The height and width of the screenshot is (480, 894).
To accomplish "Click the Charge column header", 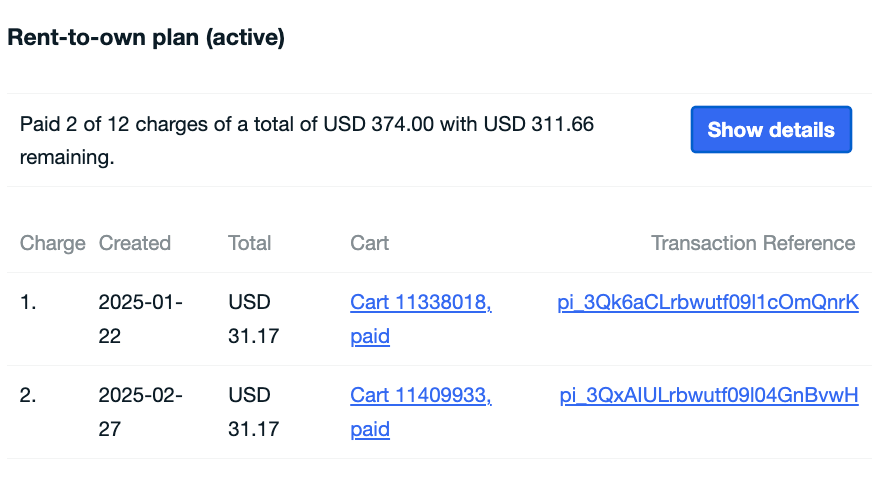I will [x=53, y=243].
